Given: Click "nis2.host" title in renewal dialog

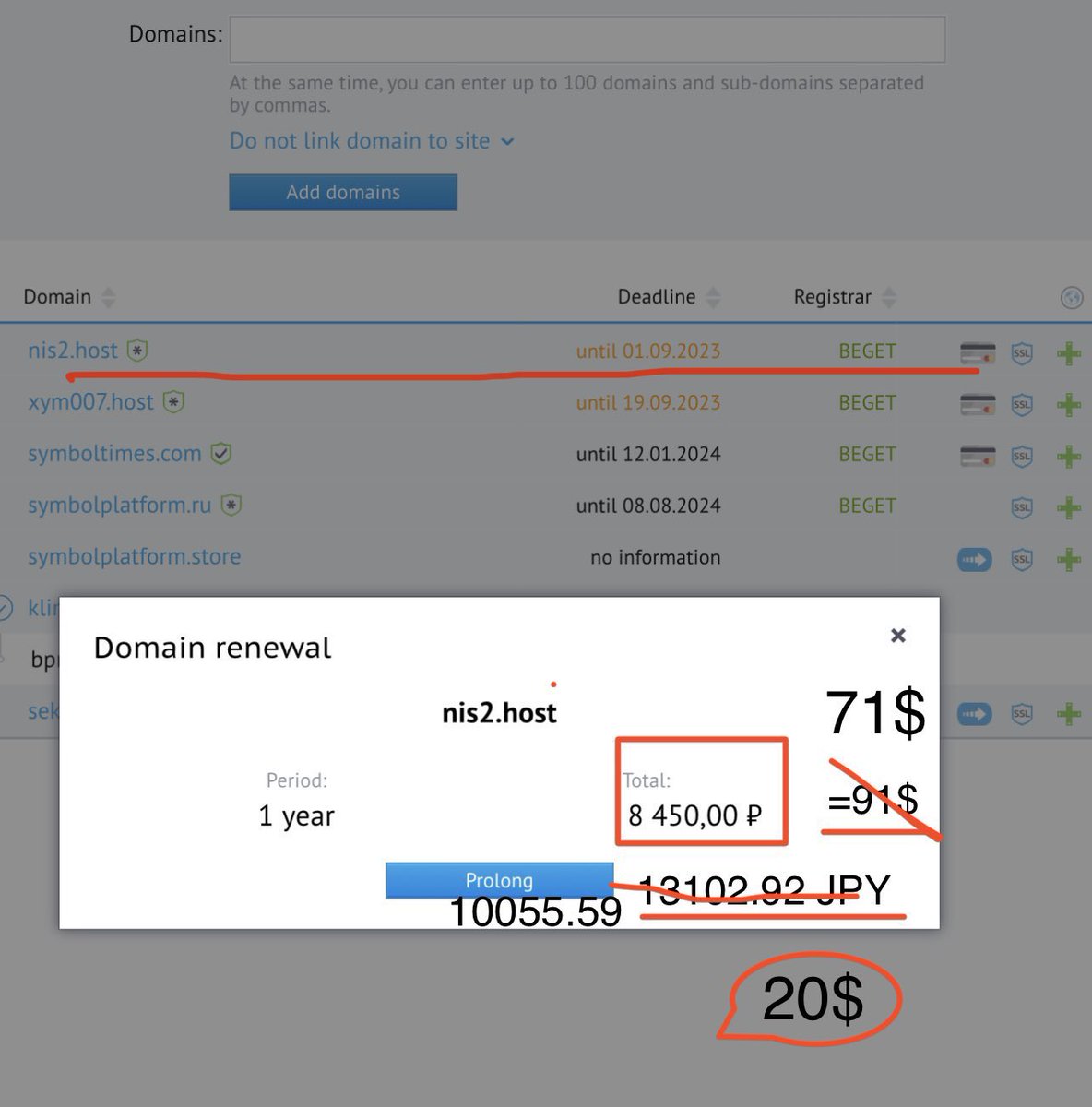Looking at the screenshot, I should (x=499, y=713).
